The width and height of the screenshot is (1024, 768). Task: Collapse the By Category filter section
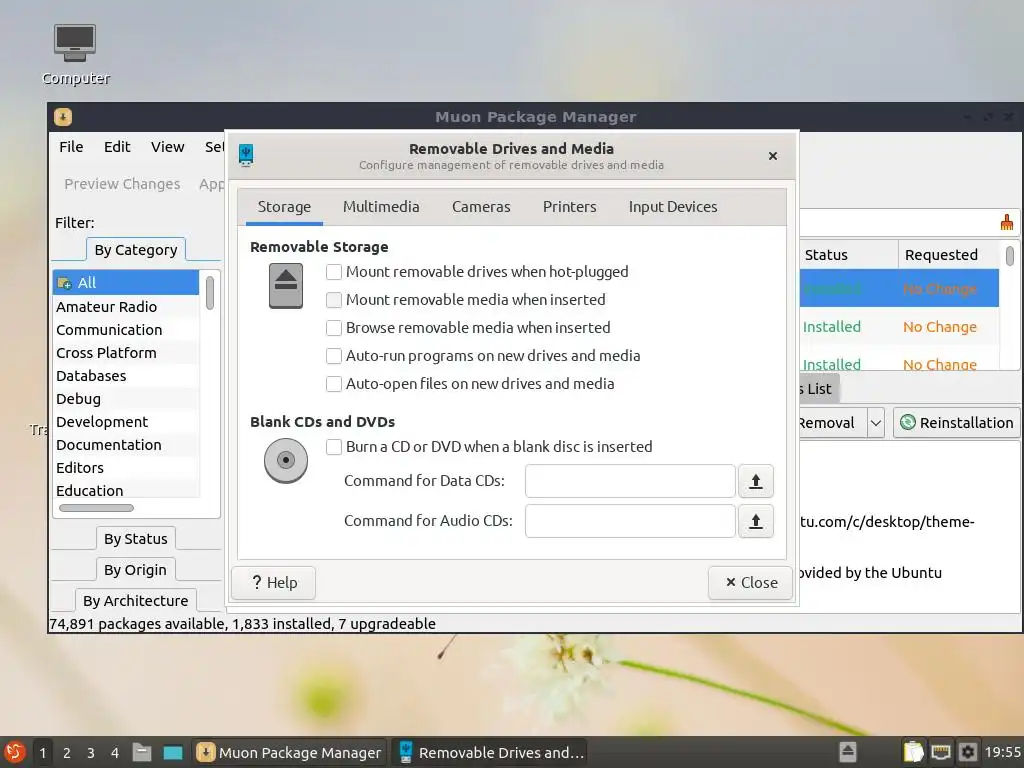[x=135, y=249]
